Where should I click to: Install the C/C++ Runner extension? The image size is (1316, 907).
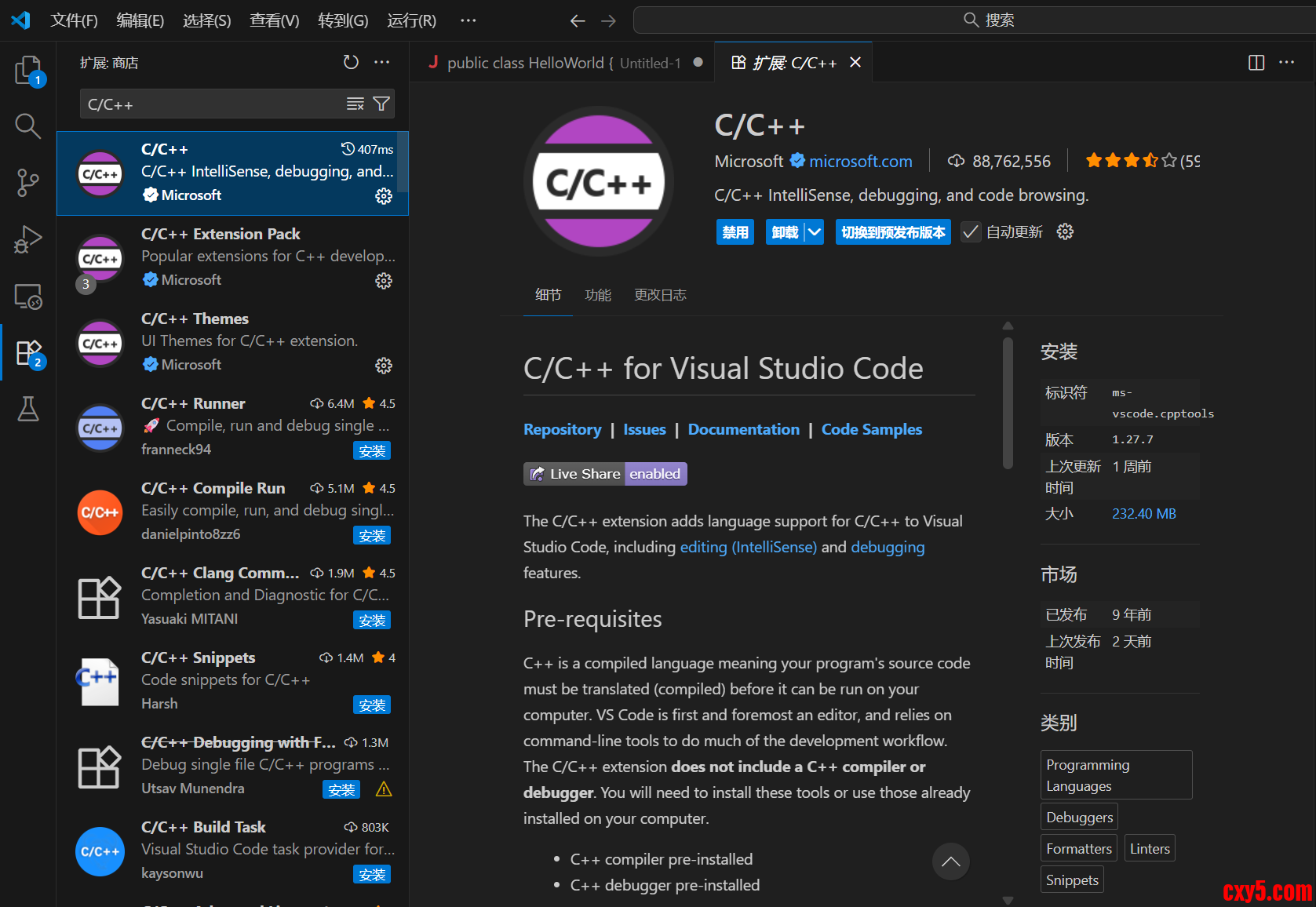tap(371, 451)
